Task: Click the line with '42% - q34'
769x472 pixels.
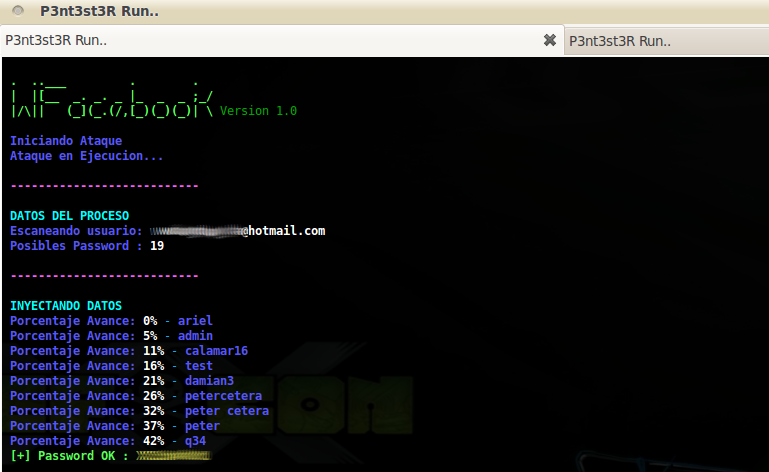Action: tap(108, 441)
